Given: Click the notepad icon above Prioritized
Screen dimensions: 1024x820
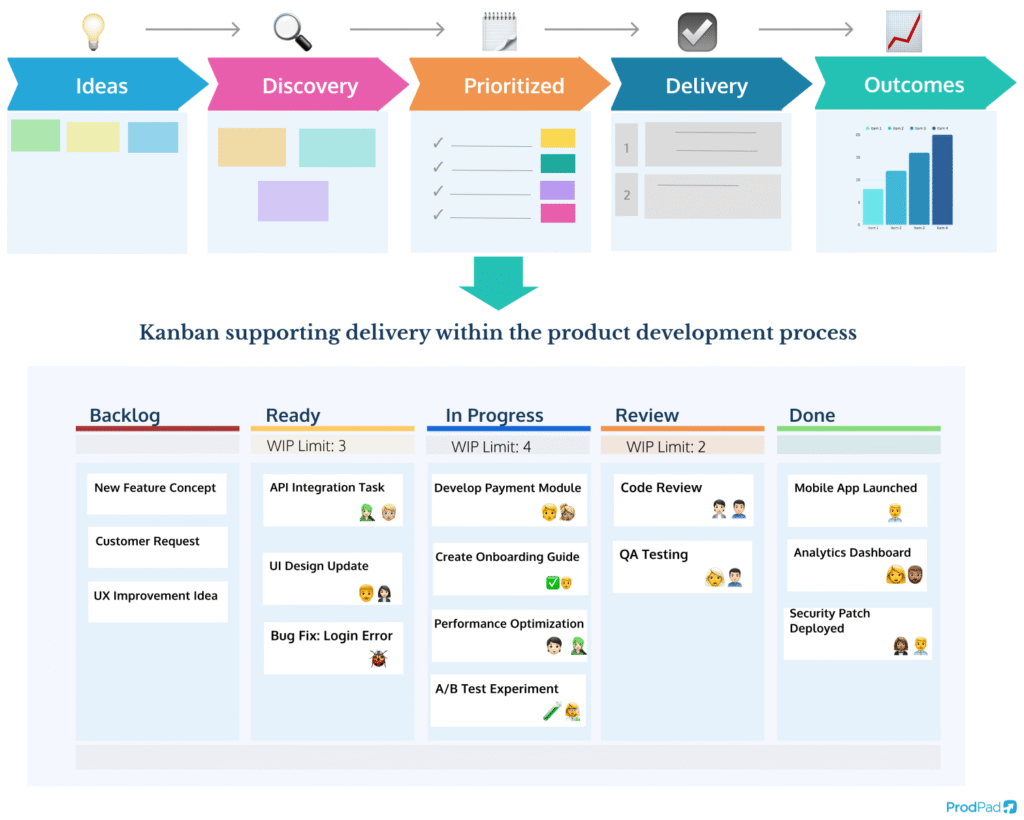Looking at the screenshot, I should (x=500, y=31).
